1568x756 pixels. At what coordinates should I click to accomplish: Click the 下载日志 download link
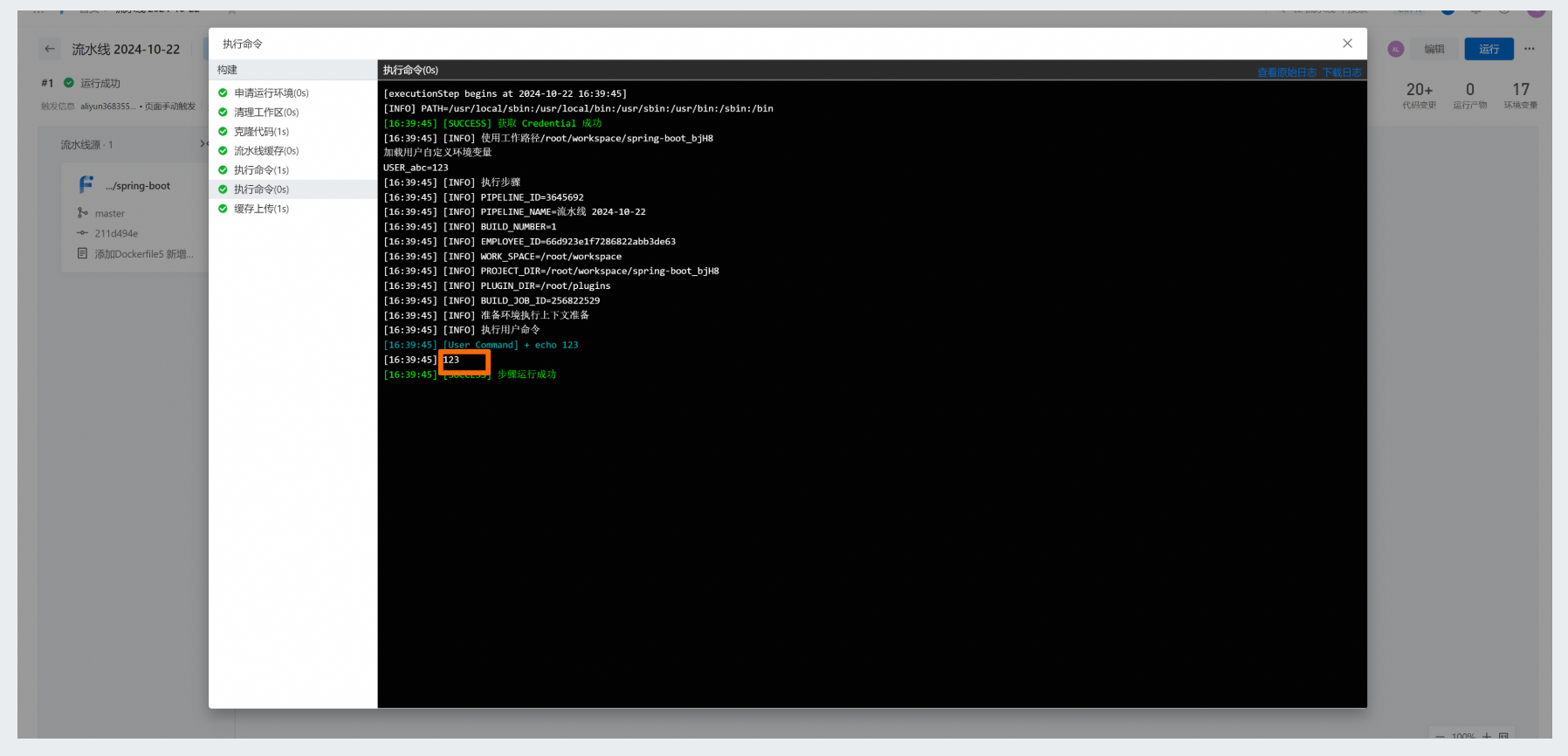pyautogui.click(x=1342, y=72)
